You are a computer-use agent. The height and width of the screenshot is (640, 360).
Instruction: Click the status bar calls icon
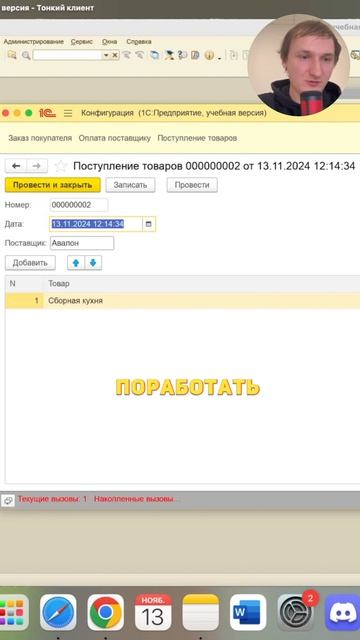8,500
